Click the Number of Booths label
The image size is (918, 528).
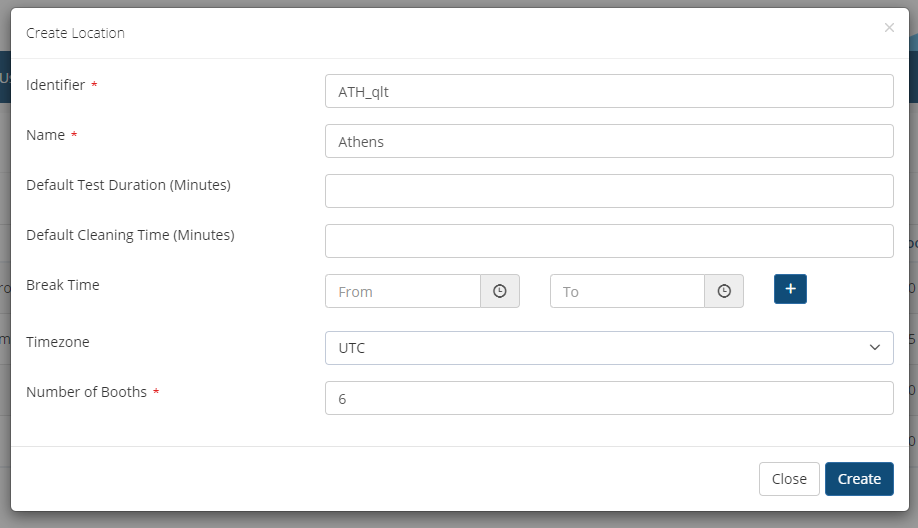click(x=86, y=392)
